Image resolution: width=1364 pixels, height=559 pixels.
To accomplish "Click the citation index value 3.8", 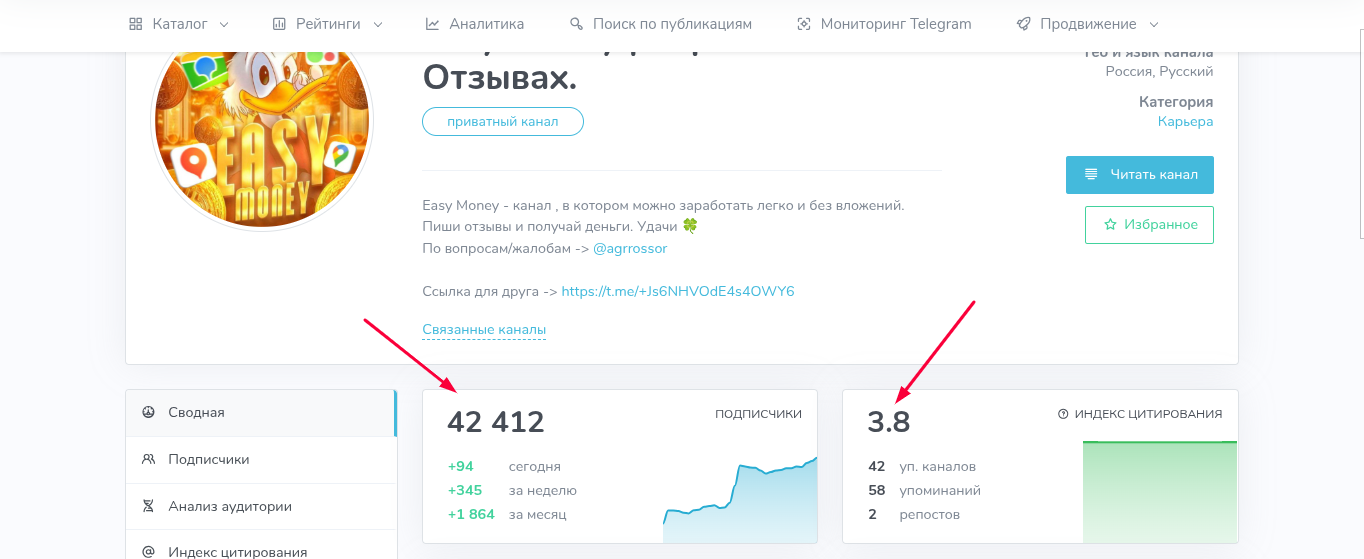I will pos(889,422).
